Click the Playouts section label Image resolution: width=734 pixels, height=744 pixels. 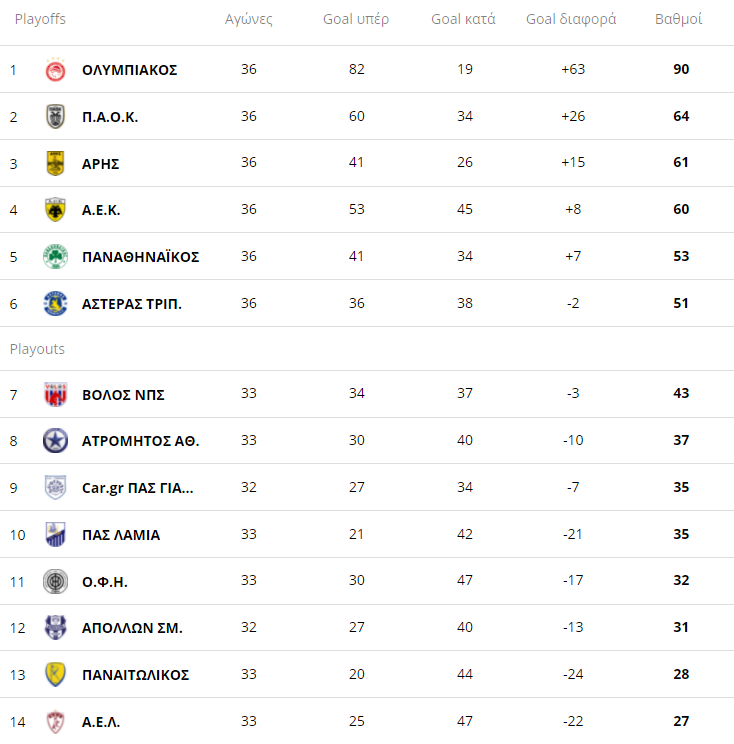point(37,349)
